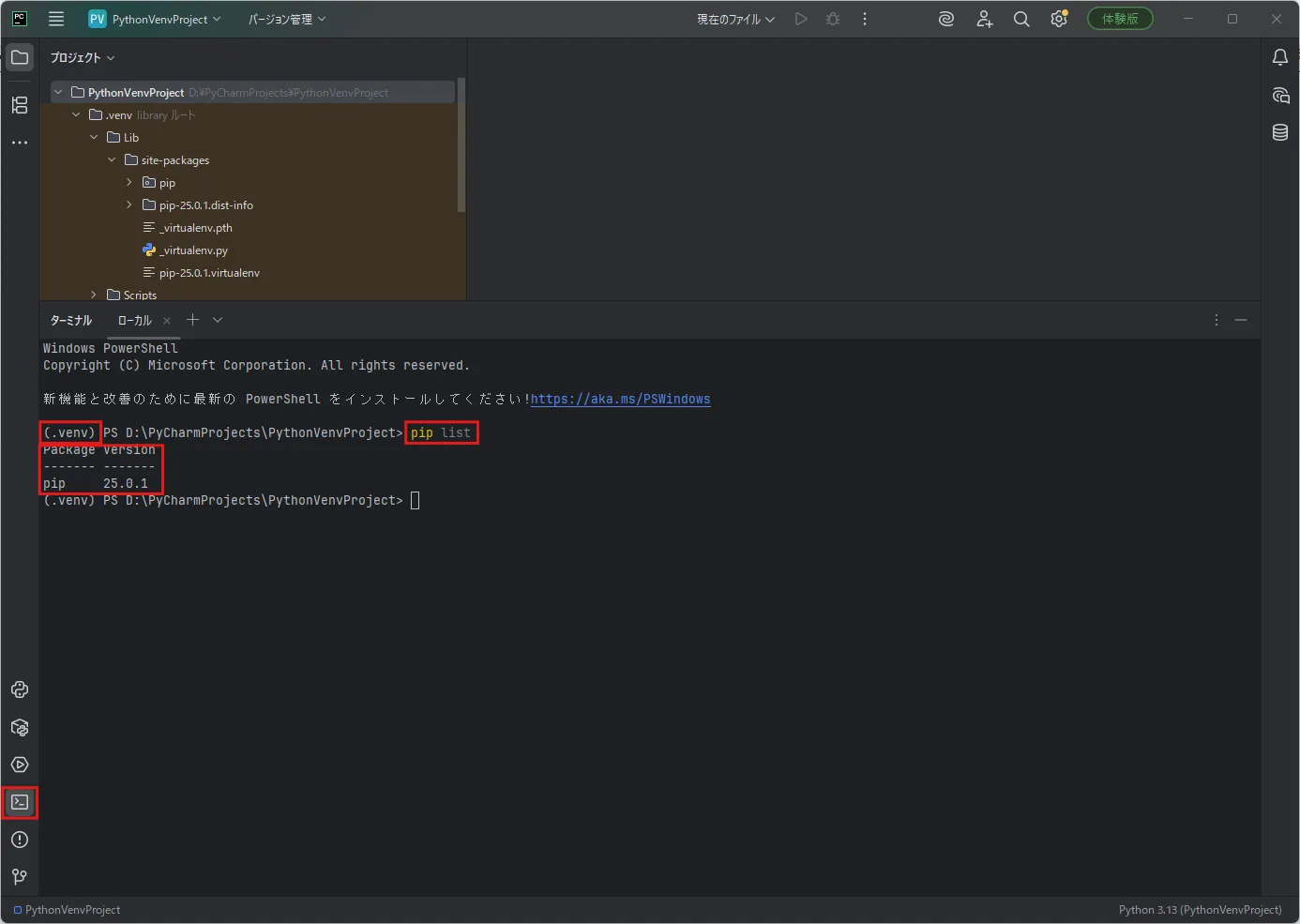This screenshot has height=924, width=1300.
Task: Show more tool windows ellipsis
Action: pyautogui.click(x=20, y=143)
